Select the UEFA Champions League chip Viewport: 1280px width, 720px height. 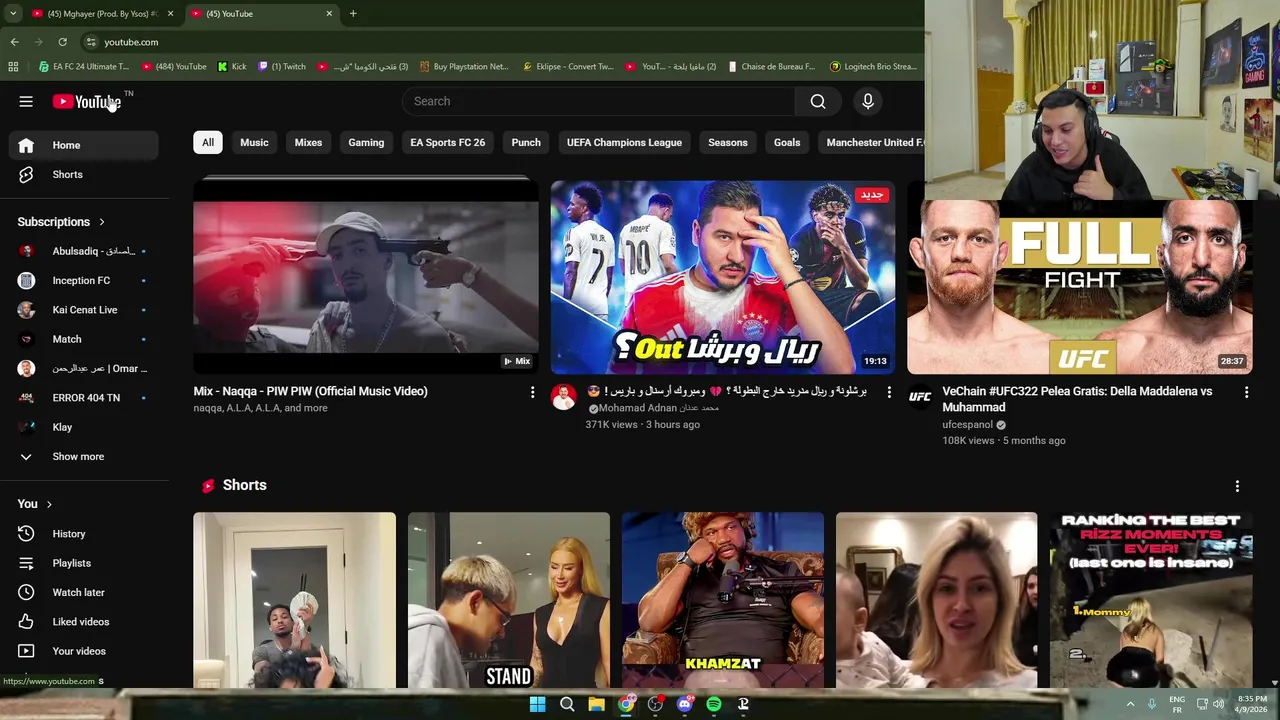pyautogui.click(x=624, y=142)
